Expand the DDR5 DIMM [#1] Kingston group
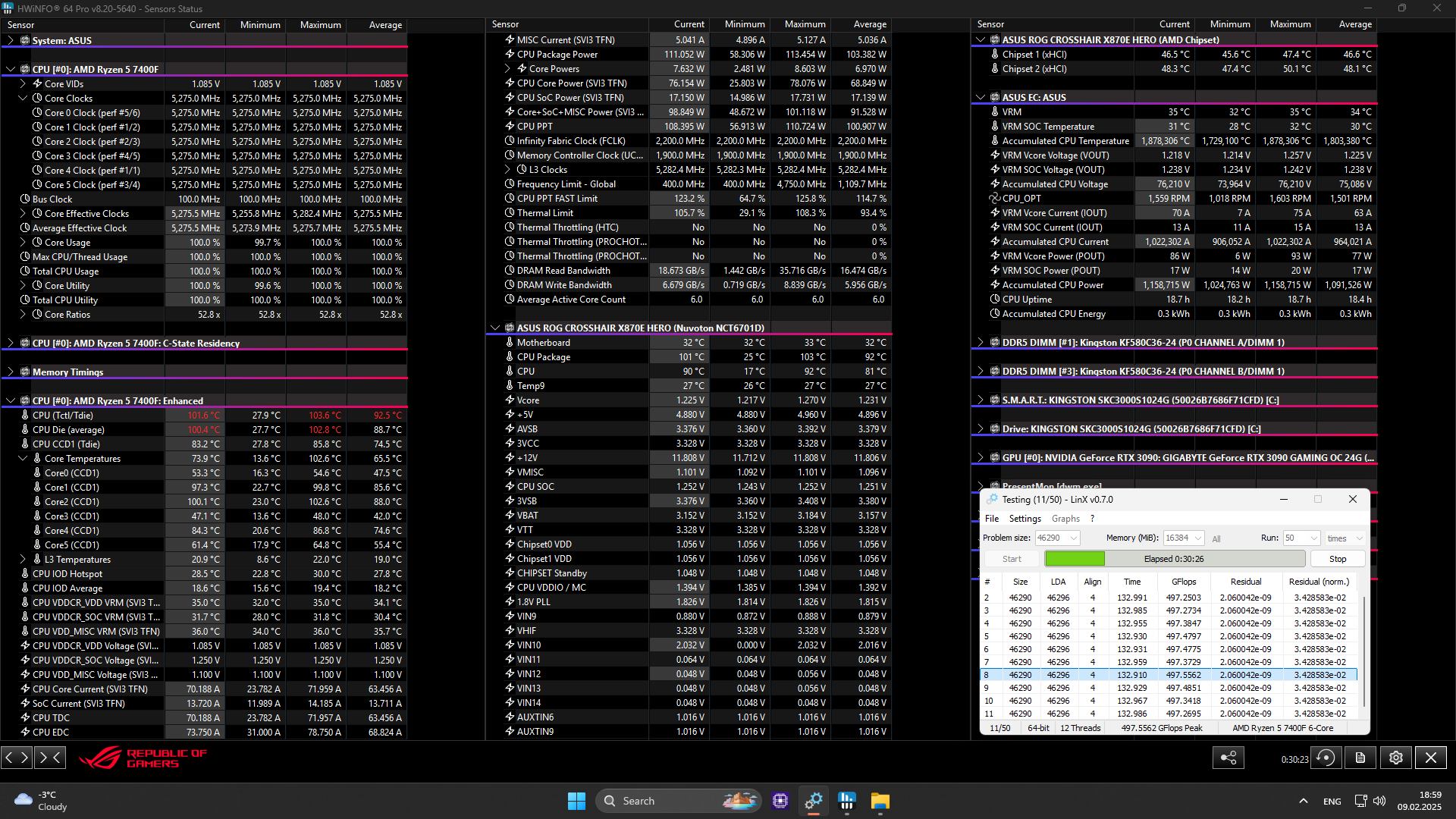Viewport: 1456px width, 819px height. (x=981, y=343)
